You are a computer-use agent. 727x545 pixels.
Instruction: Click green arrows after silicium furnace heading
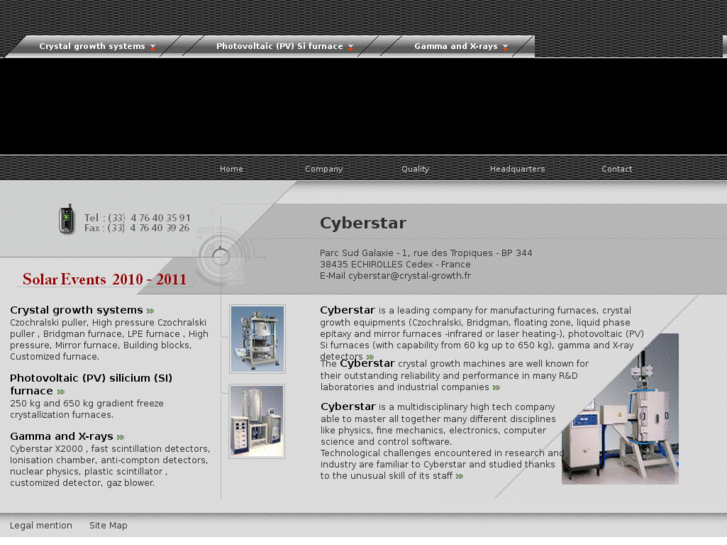(x=61, y=391)
